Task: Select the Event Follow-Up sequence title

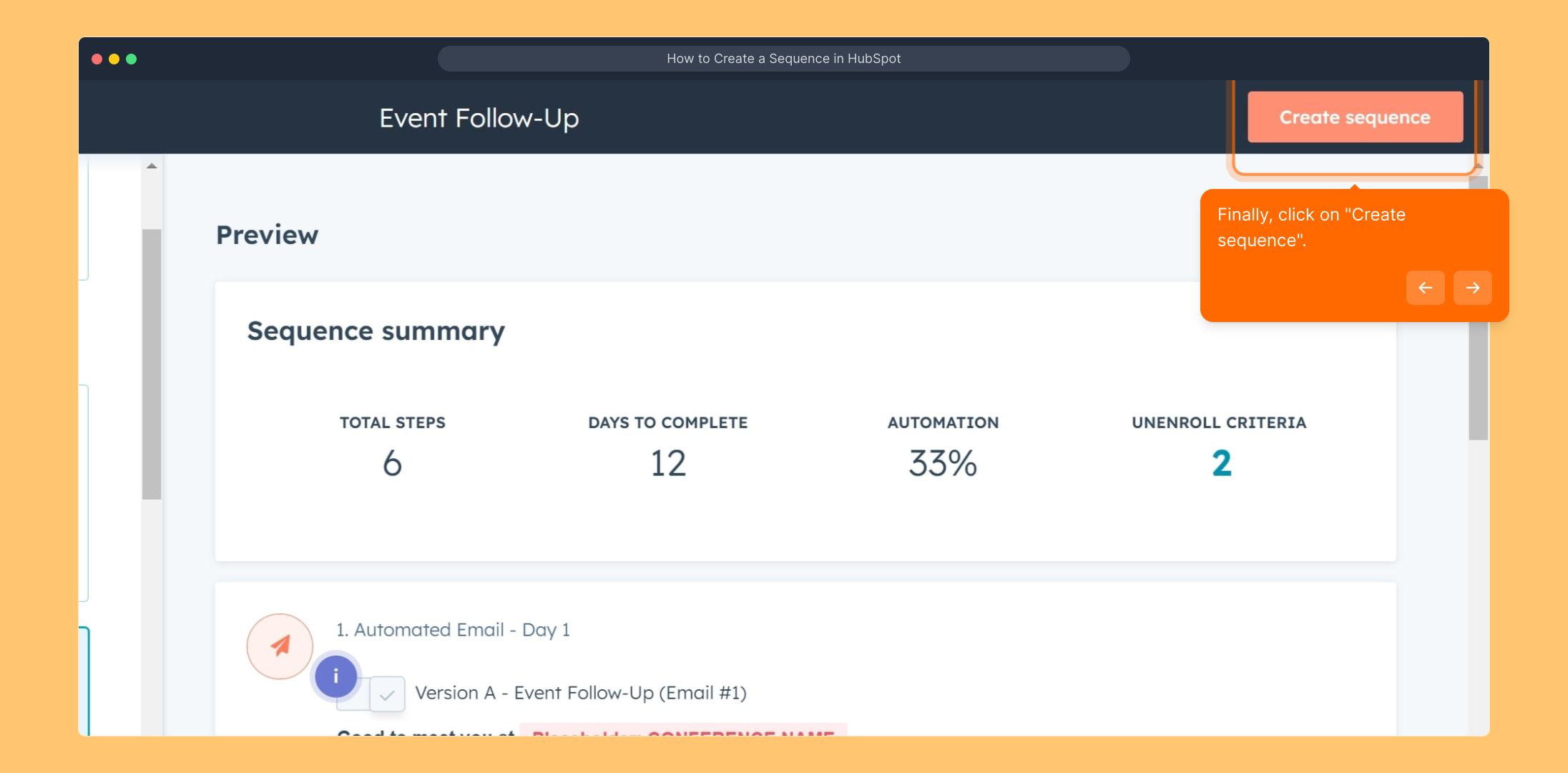Action: click(x=479, y=118)
